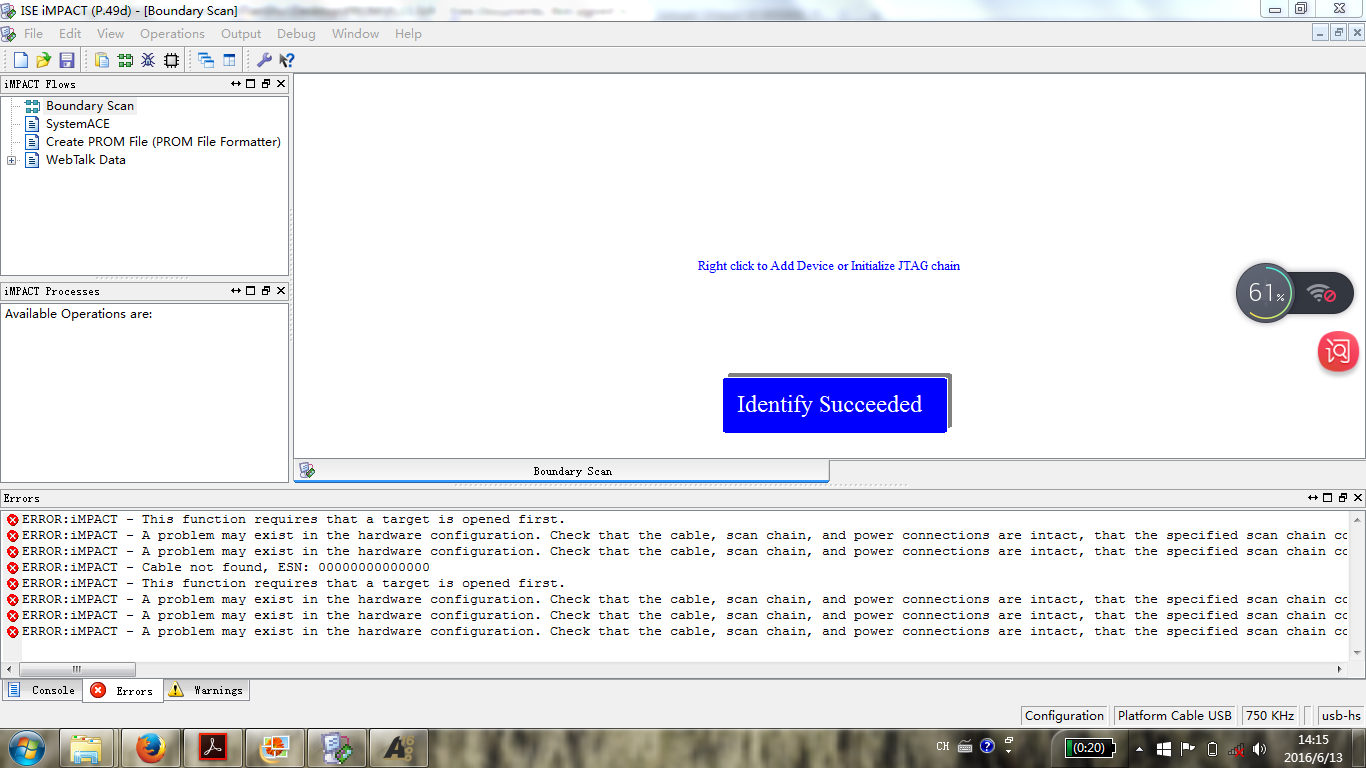Click the Errors panel scroll-left arrow
Viewport: 1366px width, 768px height.
click(x=10, y=669)
